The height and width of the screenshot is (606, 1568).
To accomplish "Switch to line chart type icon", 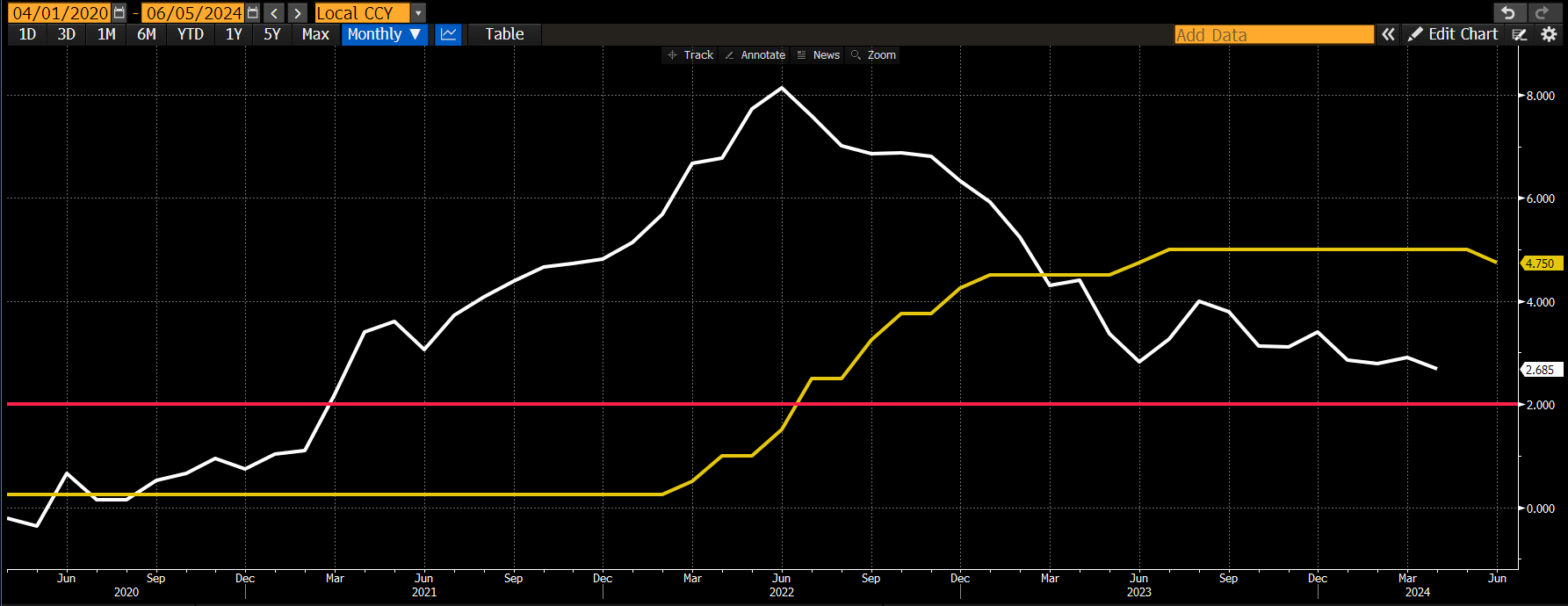I will pos(448,34).
